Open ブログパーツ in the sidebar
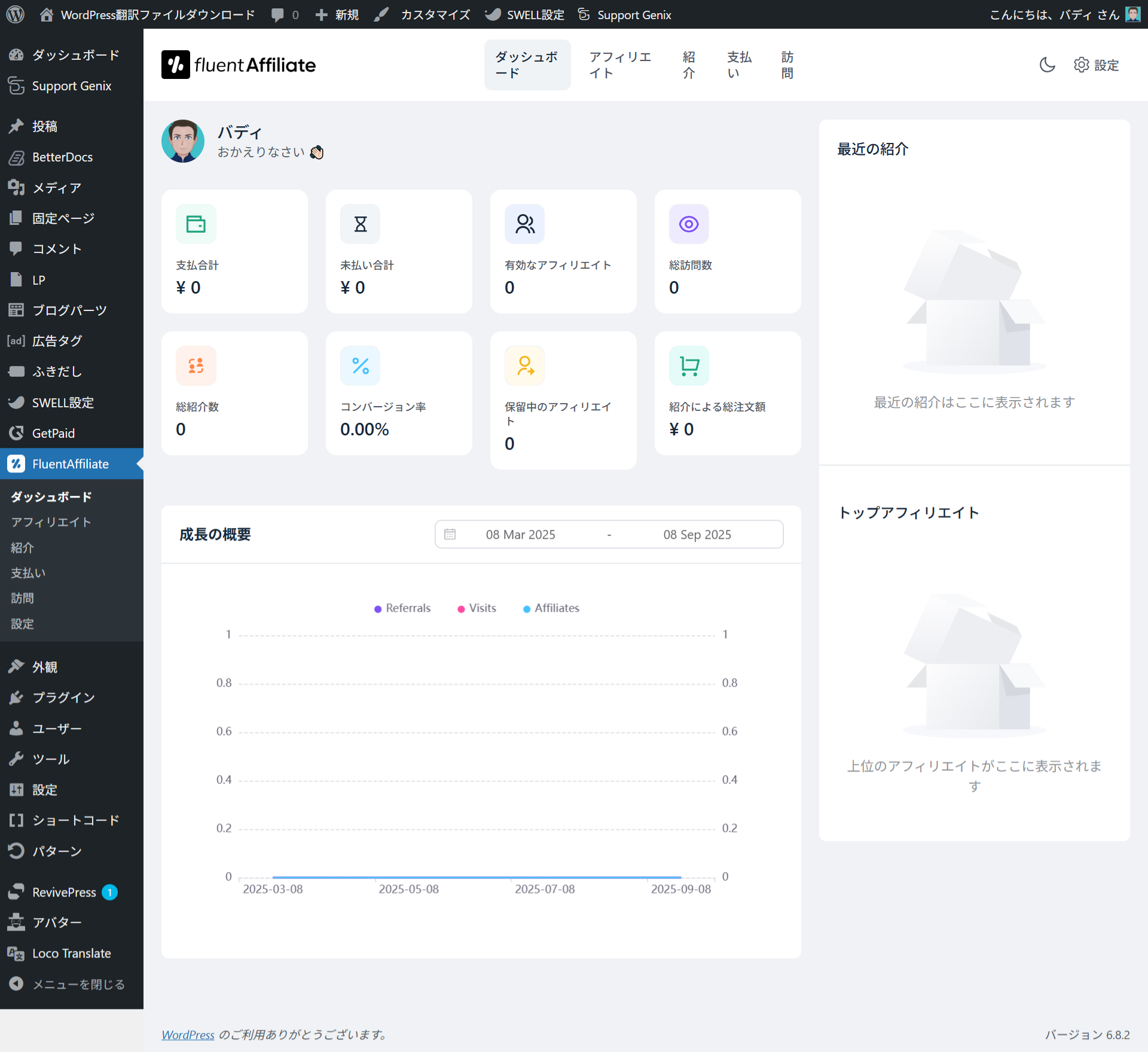Screen dimensions: 1148x1052 [72, 310]
